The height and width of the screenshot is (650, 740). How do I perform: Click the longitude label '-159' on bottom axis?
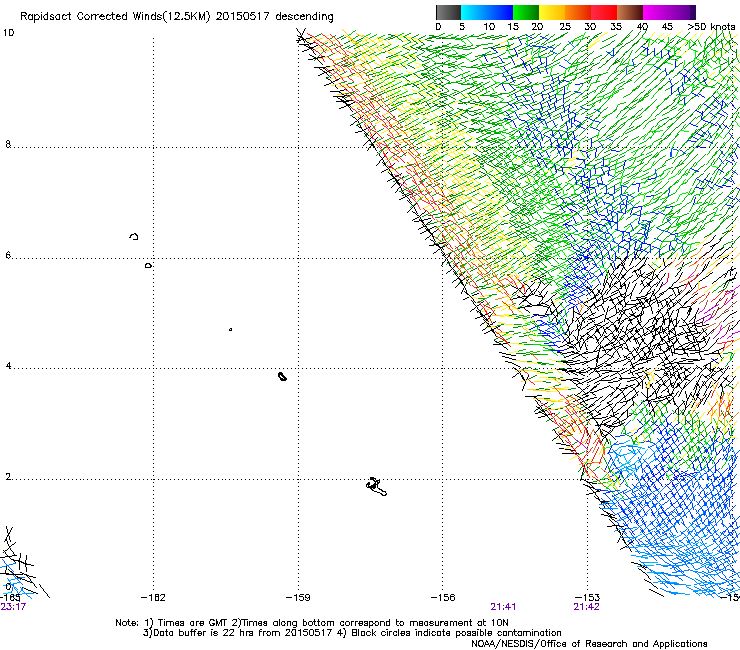[x=298, y=598]
